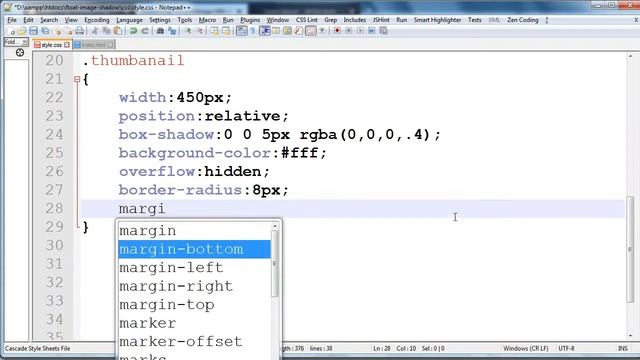Choose margin from the autocomplete list
Screen dimensions: 640x360
(194, 231)
